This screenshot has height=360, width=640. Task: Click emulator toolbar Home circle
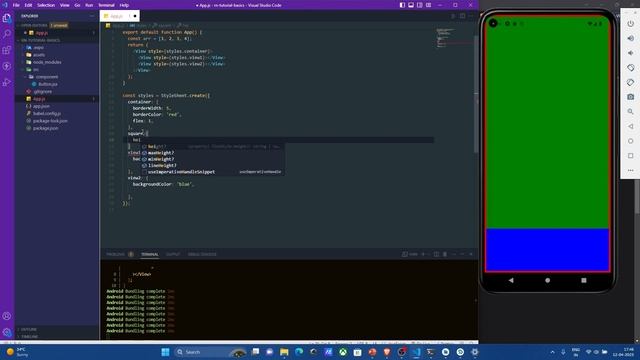pyautogui.click(x=631, y=141)
